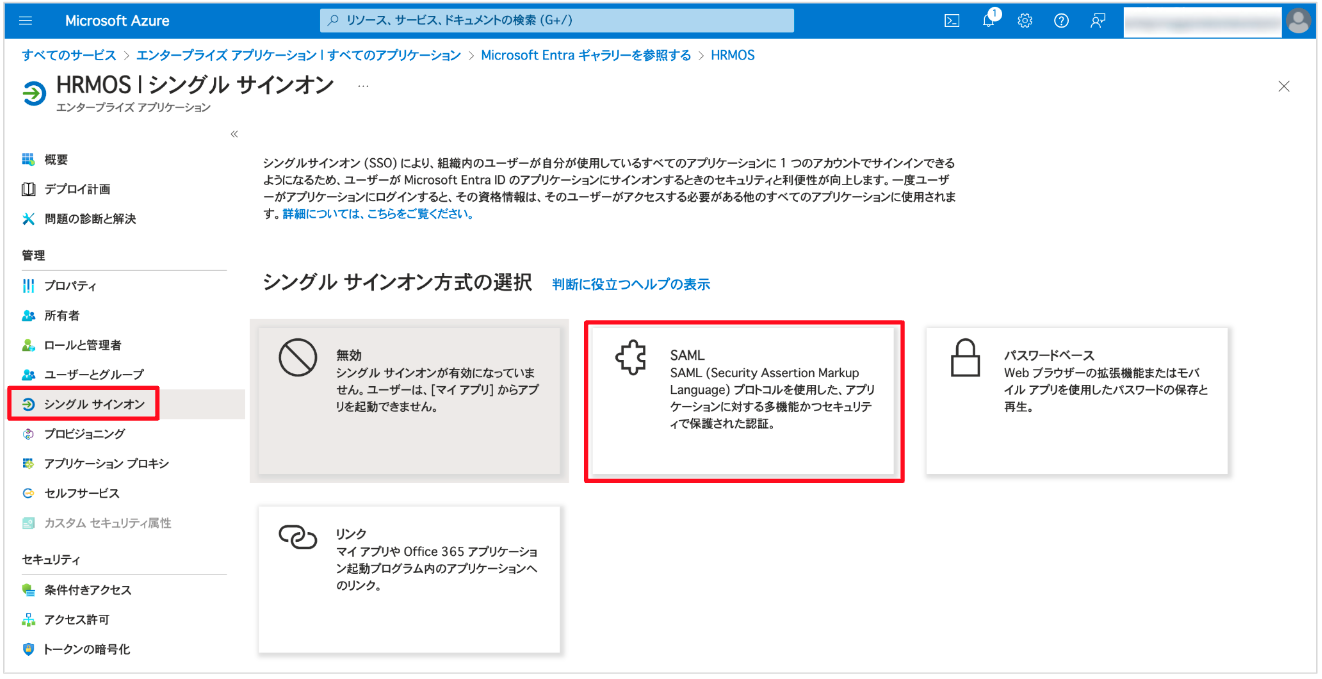Choose the 無効 method card
1322x679 pixels.
click(409, 401)
